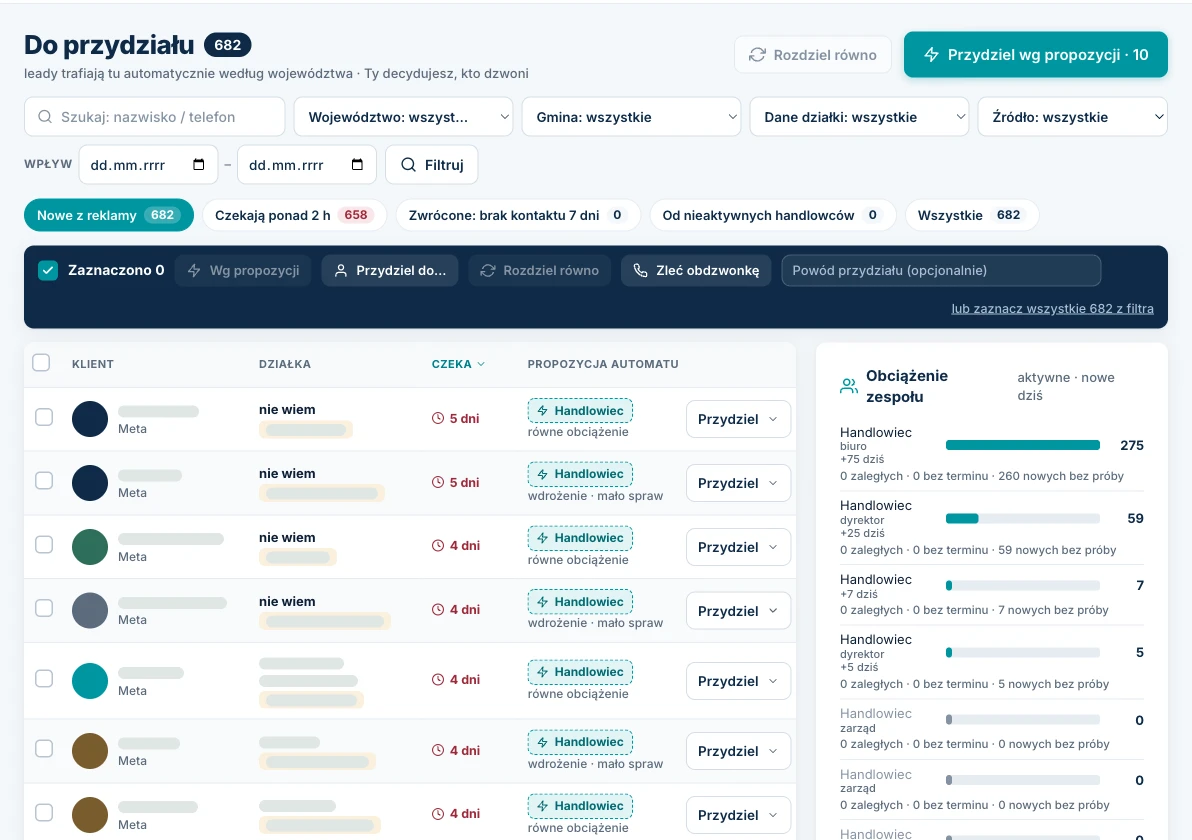
Task: Click the grey avatar in the fourth row
Action: (x=90, y=610)
